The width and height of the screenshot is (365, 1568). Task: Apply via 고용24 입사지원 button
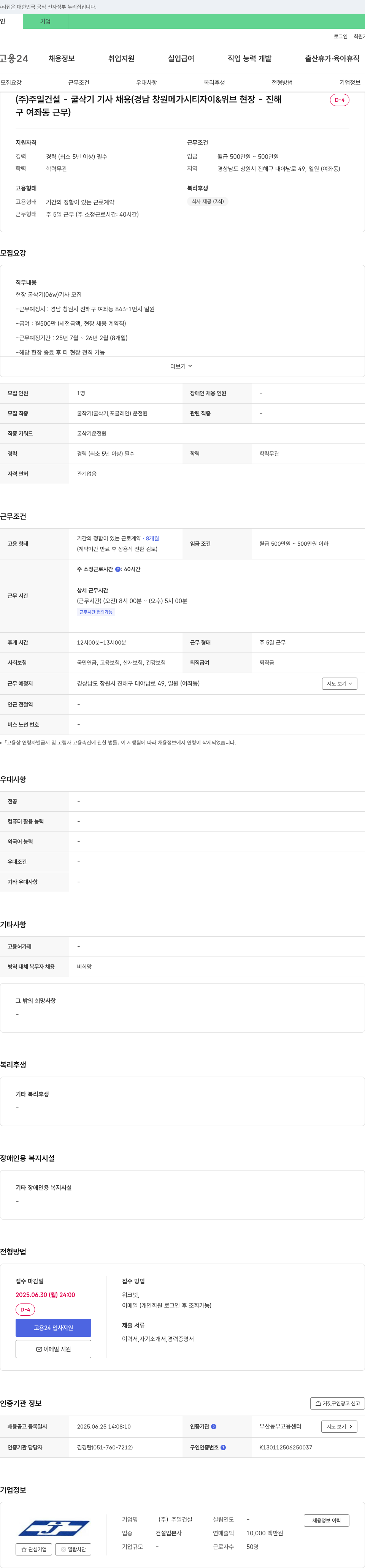(x=54, y=1327)
